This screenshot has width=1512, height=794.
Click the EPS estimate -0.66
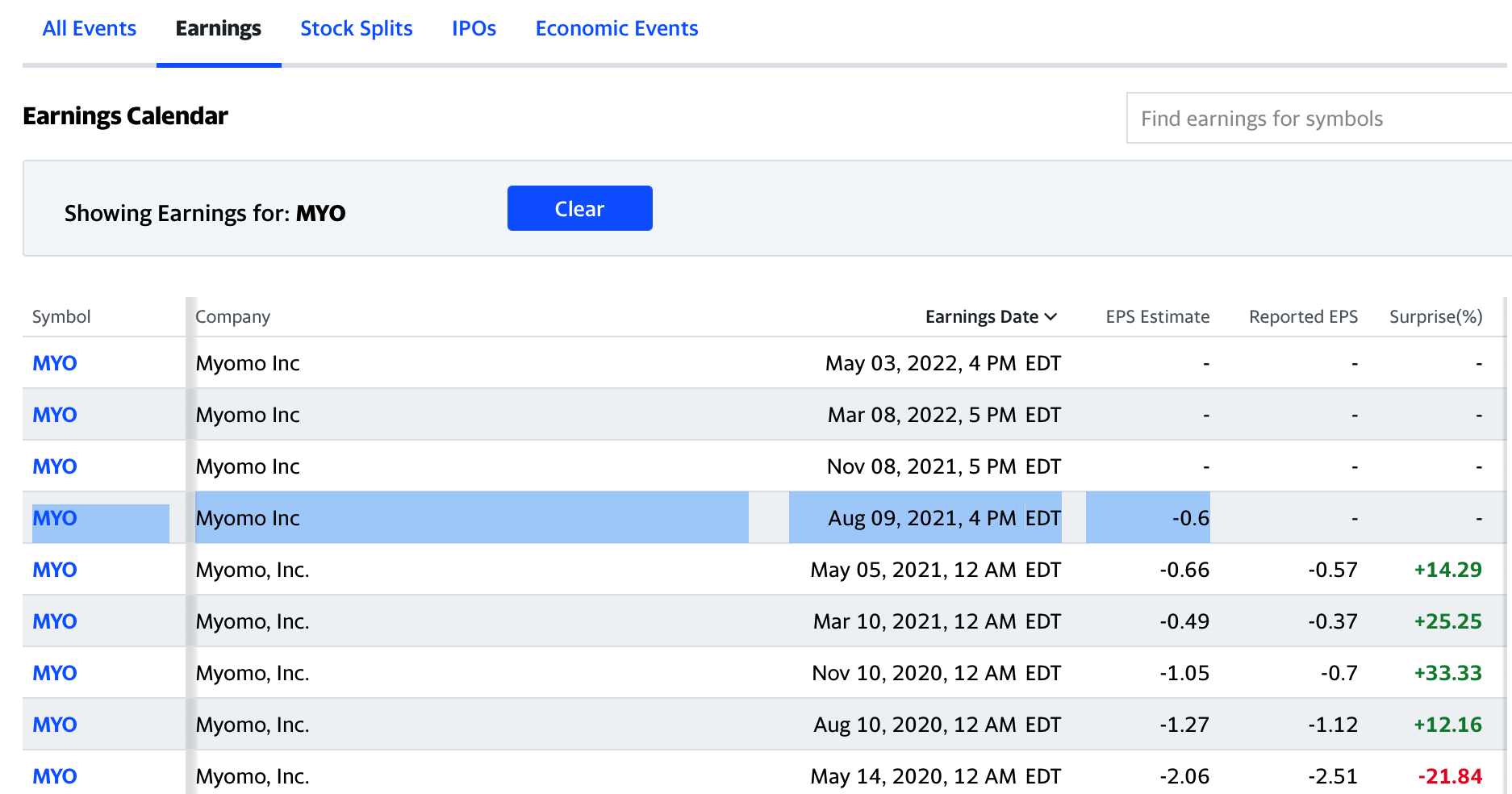coord(1184,570)
